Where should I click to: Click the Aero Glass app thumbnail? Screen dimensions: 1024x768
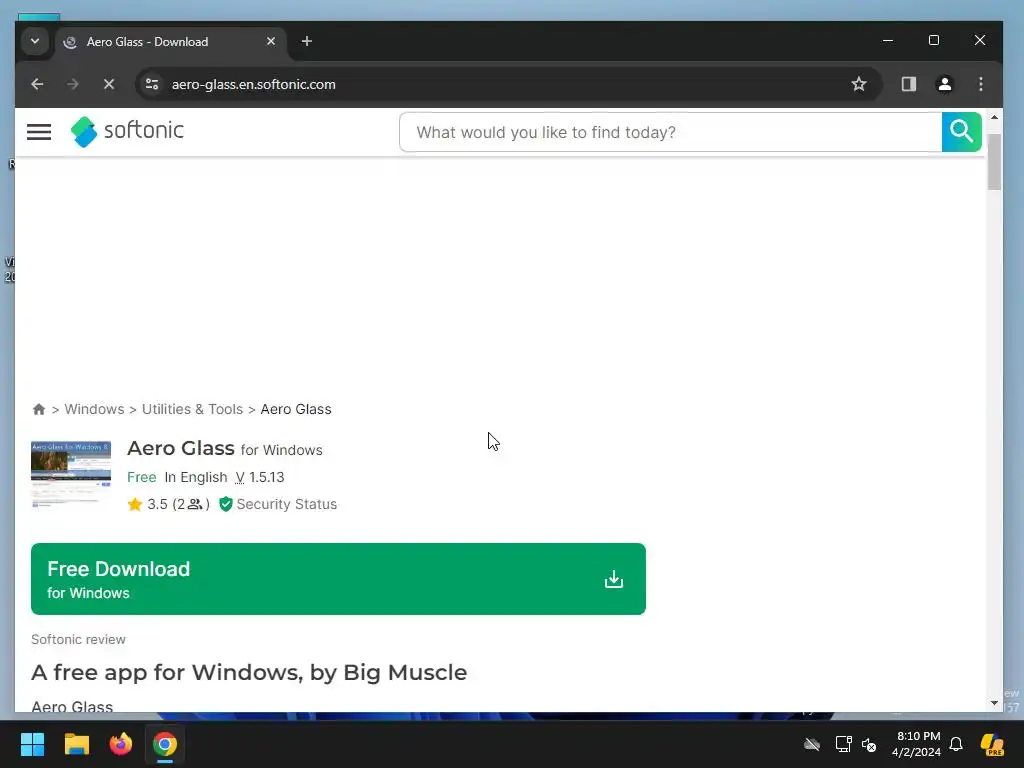71,475
